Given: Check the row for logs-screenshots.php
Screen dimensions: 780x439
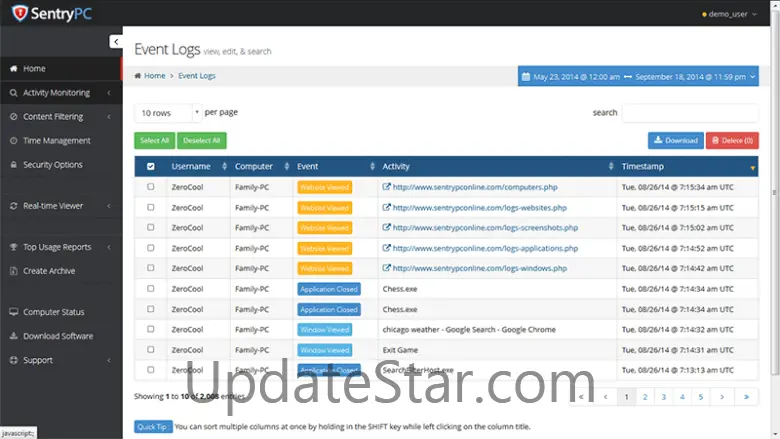Looking at the screenshot, I should point(151,227).
